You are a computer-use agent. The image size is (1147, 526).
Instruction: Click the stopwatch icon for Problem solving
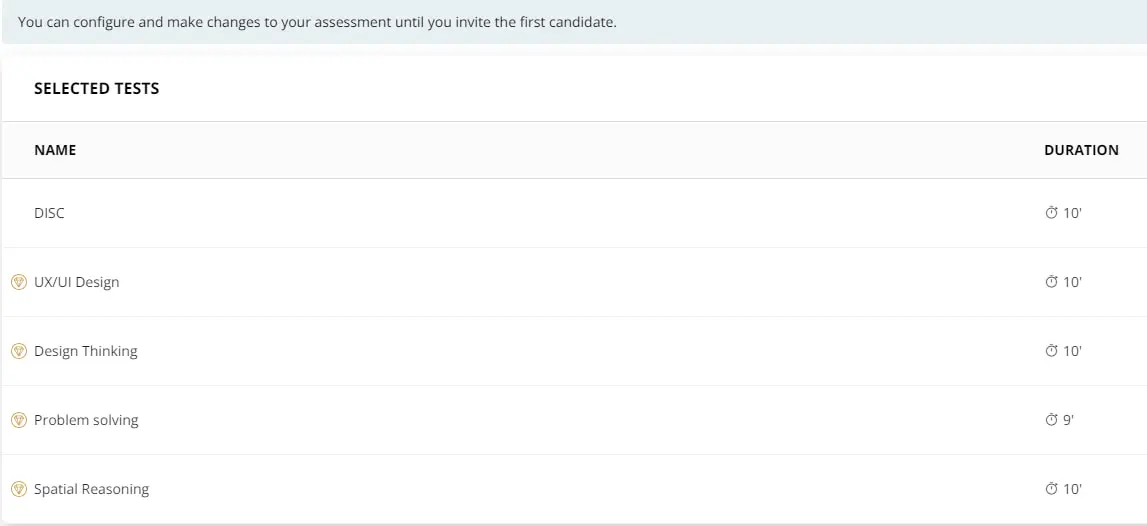click(x=1051, y=420)
